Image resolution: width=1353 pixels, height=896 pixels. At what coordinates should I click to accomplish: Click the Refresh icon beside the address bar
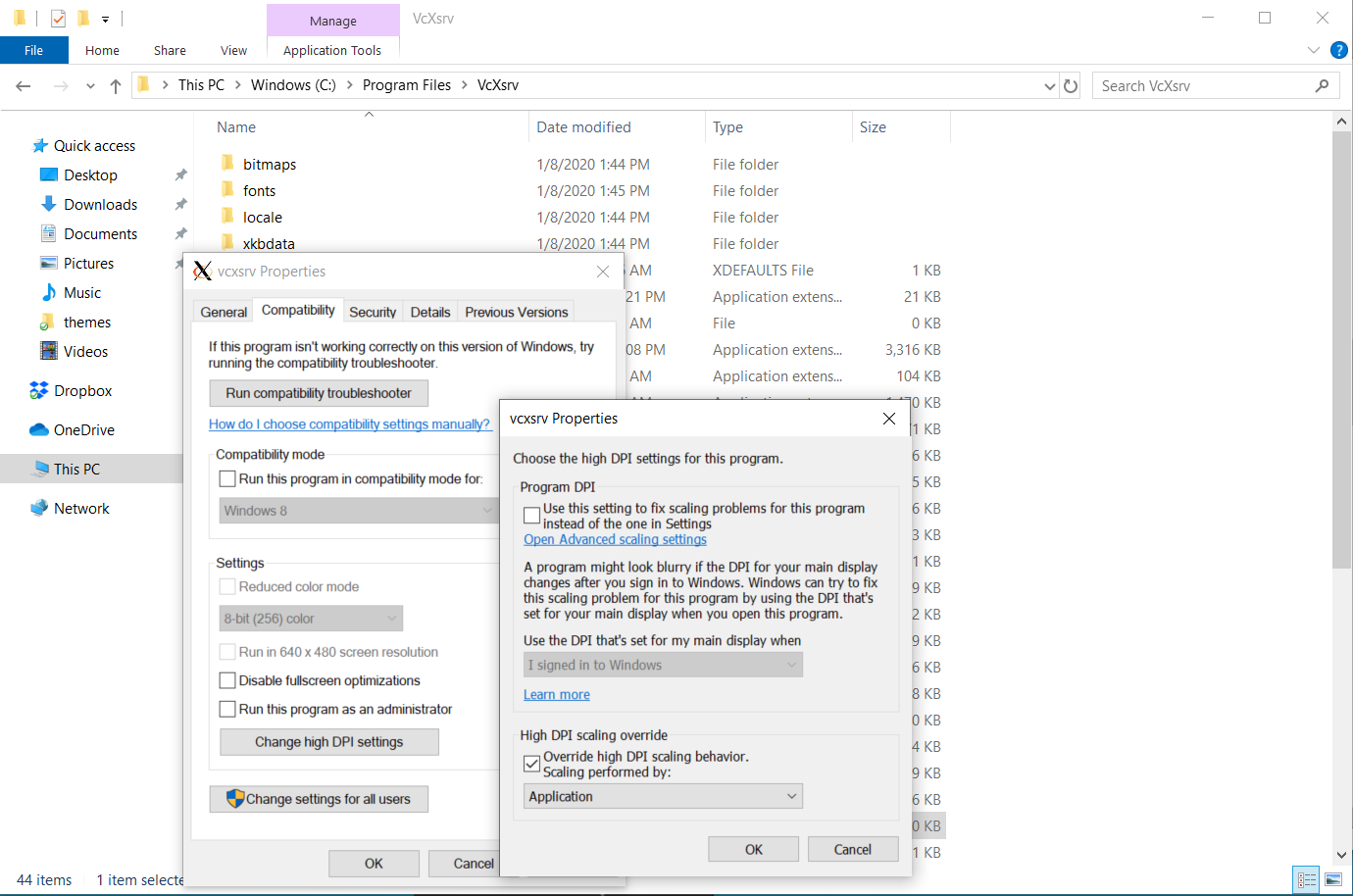(x=1071, y=86)
